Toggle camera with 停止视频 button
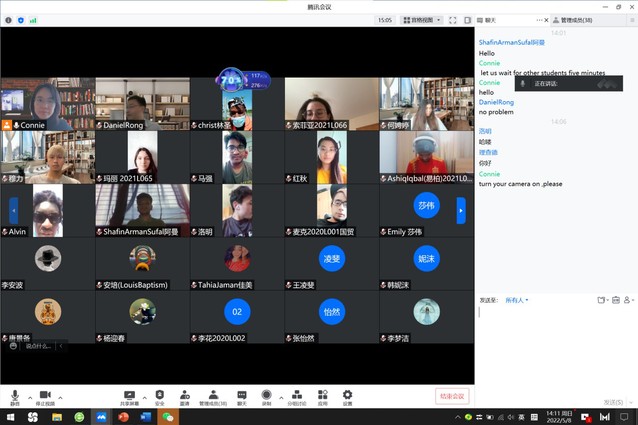Viewport: 638px width, 425px height. tap(45, 396)
